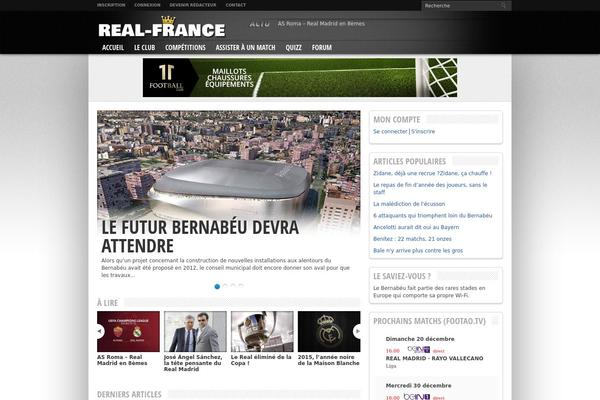The image size is (600, 400).
Task: Open Assister à un match menu
Action: 245,47
